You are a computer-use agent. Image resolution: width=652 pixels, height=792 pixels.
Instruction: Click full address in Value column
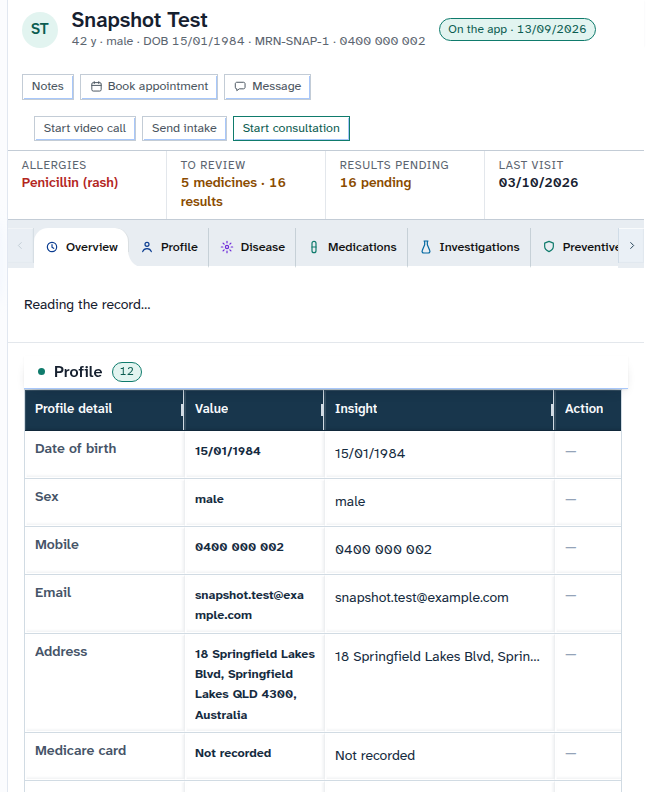[255, 684]
